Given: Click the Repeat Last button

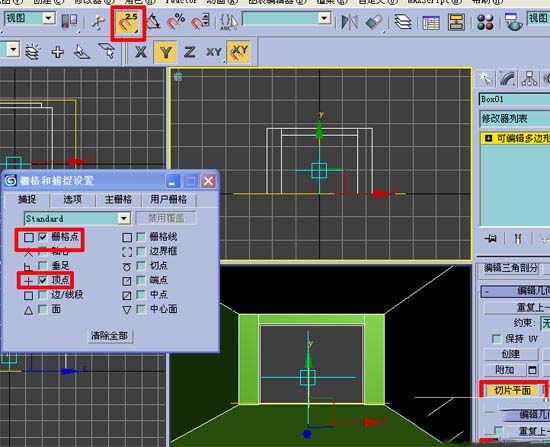Looking at the screenshot, I should [x=517, y=308].
